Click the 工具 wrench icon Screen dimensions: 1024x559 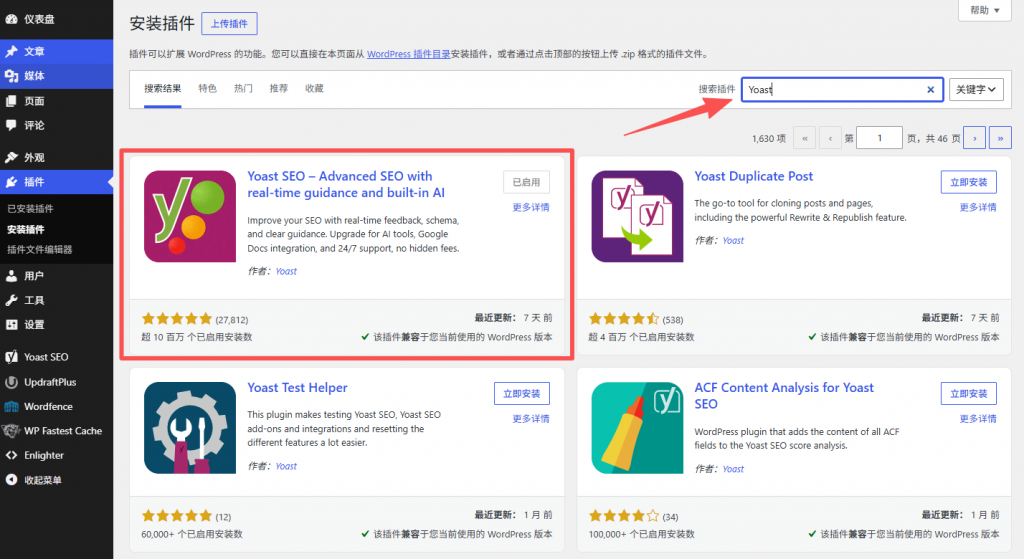[11, 300]
